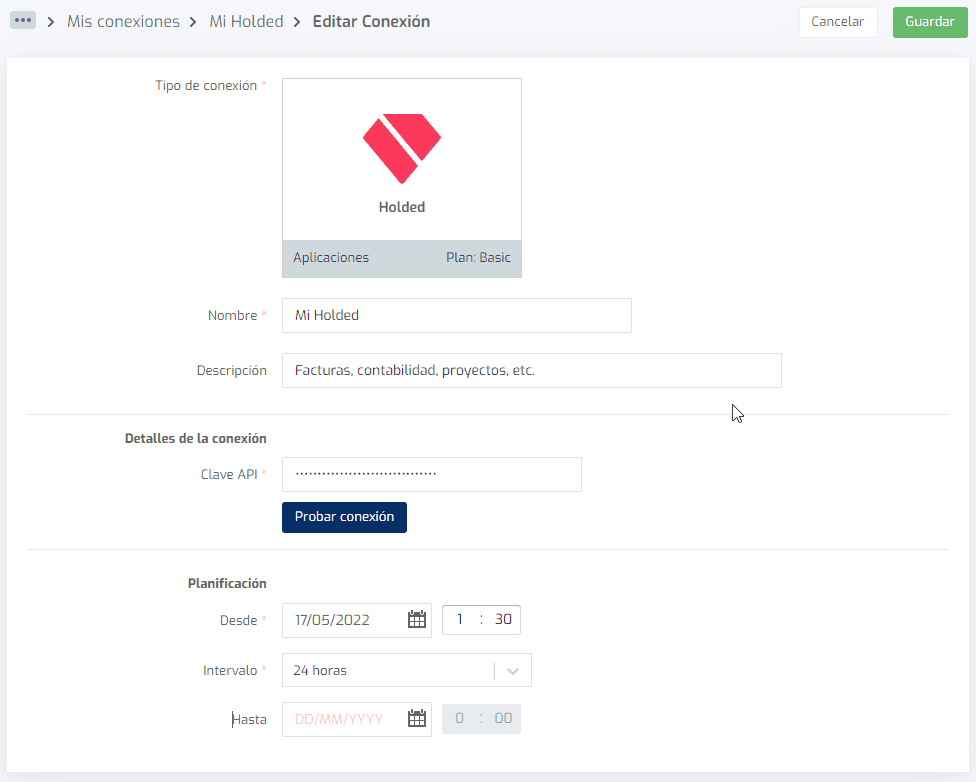Click the Holded logo connection tile
This screenshot has width=976, height=782.
(x=401, y=177)
